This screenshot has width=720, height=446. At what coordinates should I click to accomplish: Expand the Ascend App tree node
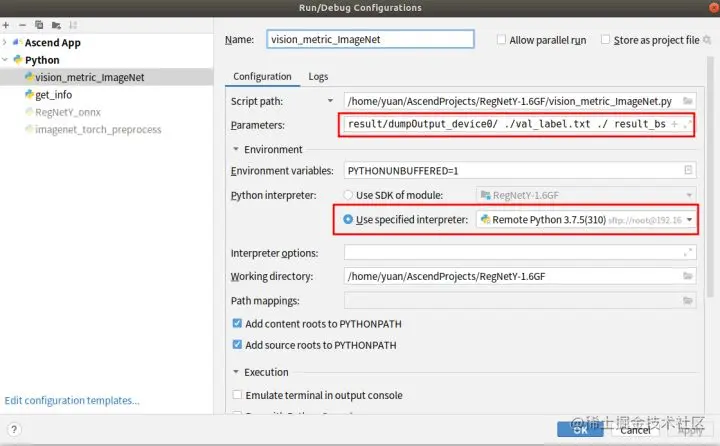coord(5,42)
